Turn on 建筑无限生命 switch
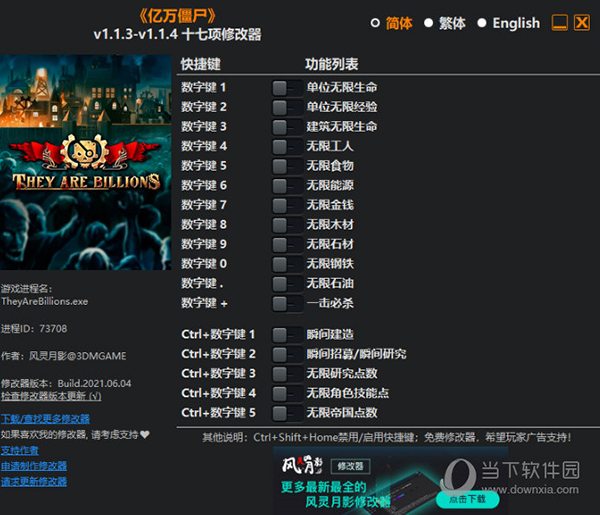 (287, 127)
